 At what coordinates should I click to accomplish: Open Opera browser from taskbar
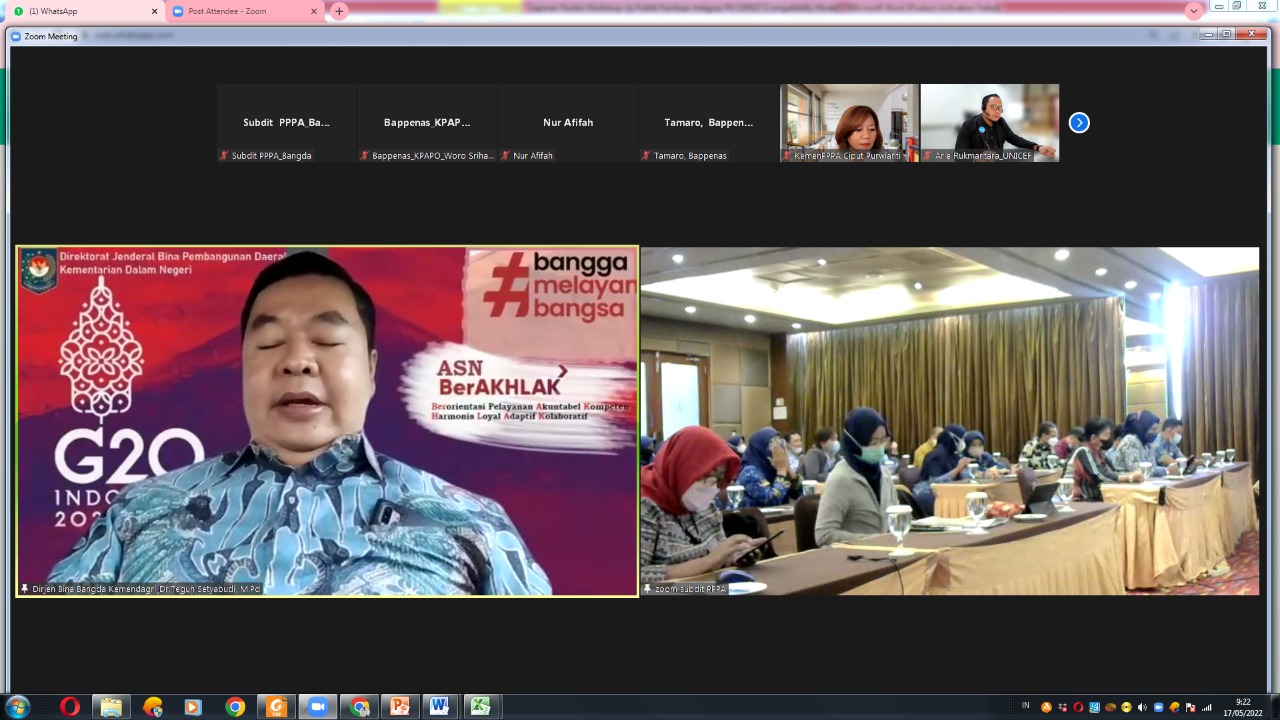click(x=69, y=707)
